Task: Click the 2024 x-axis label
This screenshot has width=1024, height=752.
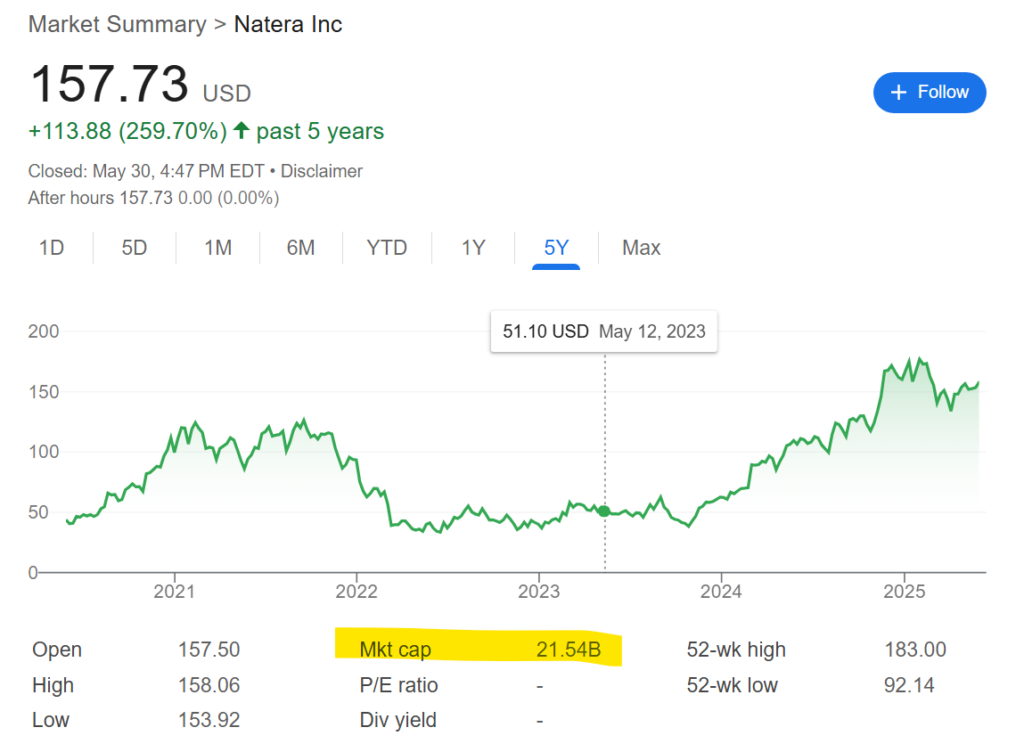Action: tap(721, 591)
